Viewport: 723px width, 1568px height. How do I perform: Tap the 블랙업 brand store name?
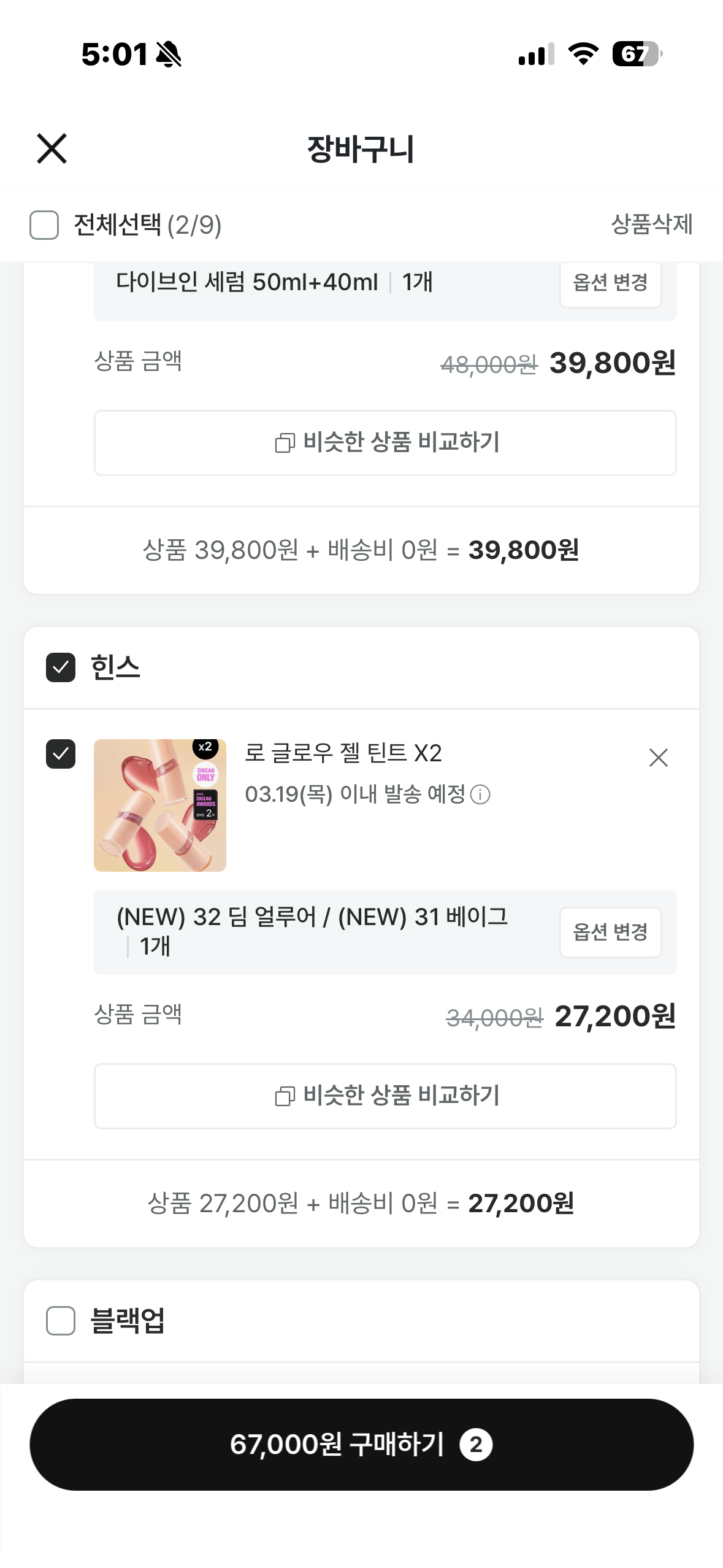[128, 1321]
